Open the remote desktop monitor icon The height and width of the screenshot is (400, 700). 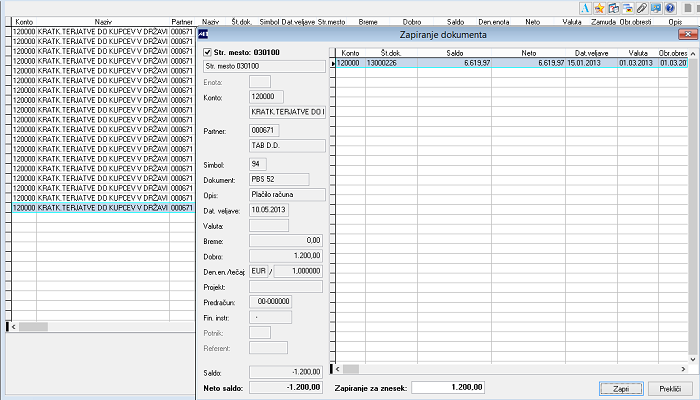click(x=656, y=8)
